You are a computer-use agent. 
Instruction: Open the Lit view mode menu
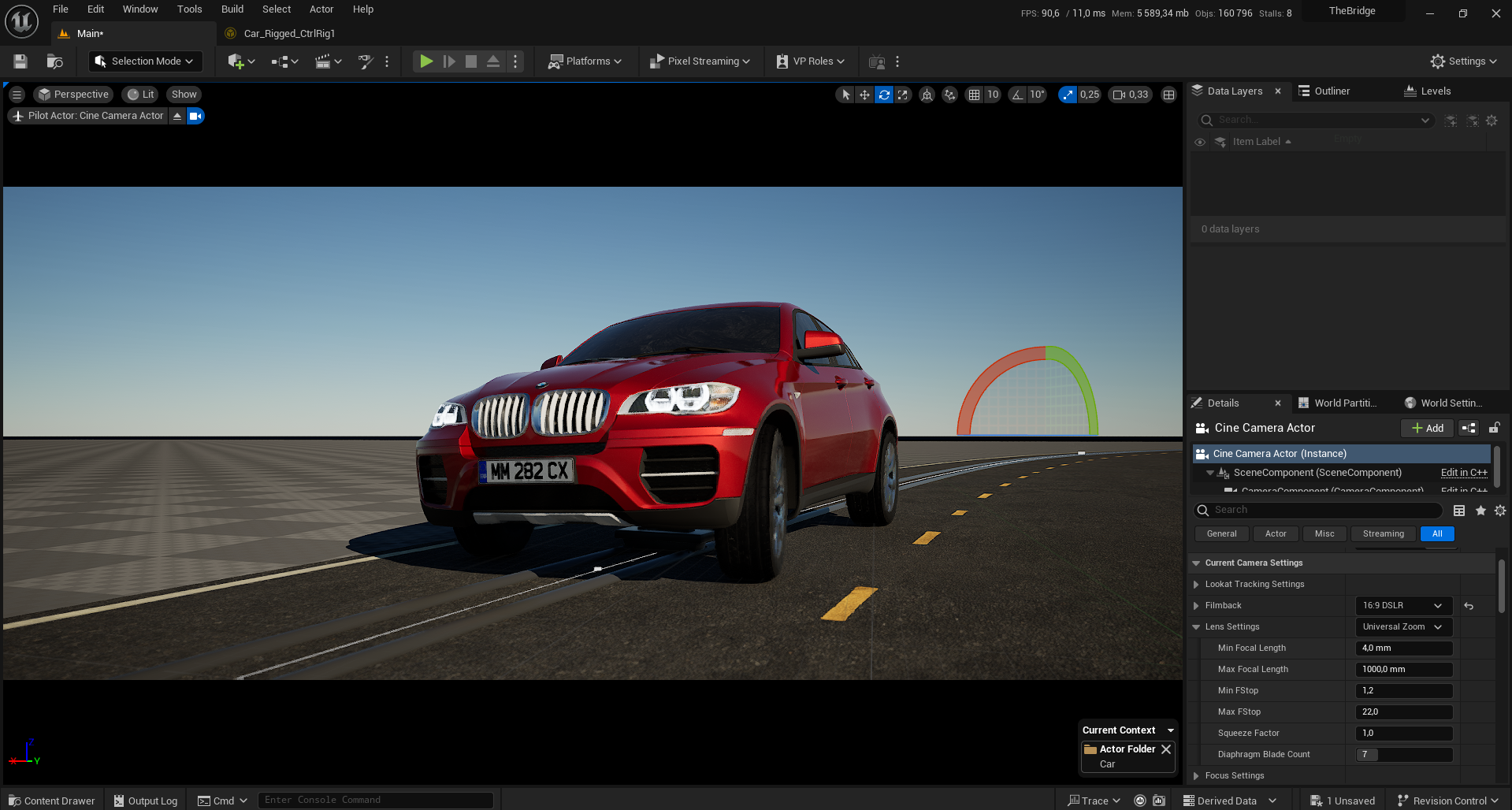click(141, 95)
